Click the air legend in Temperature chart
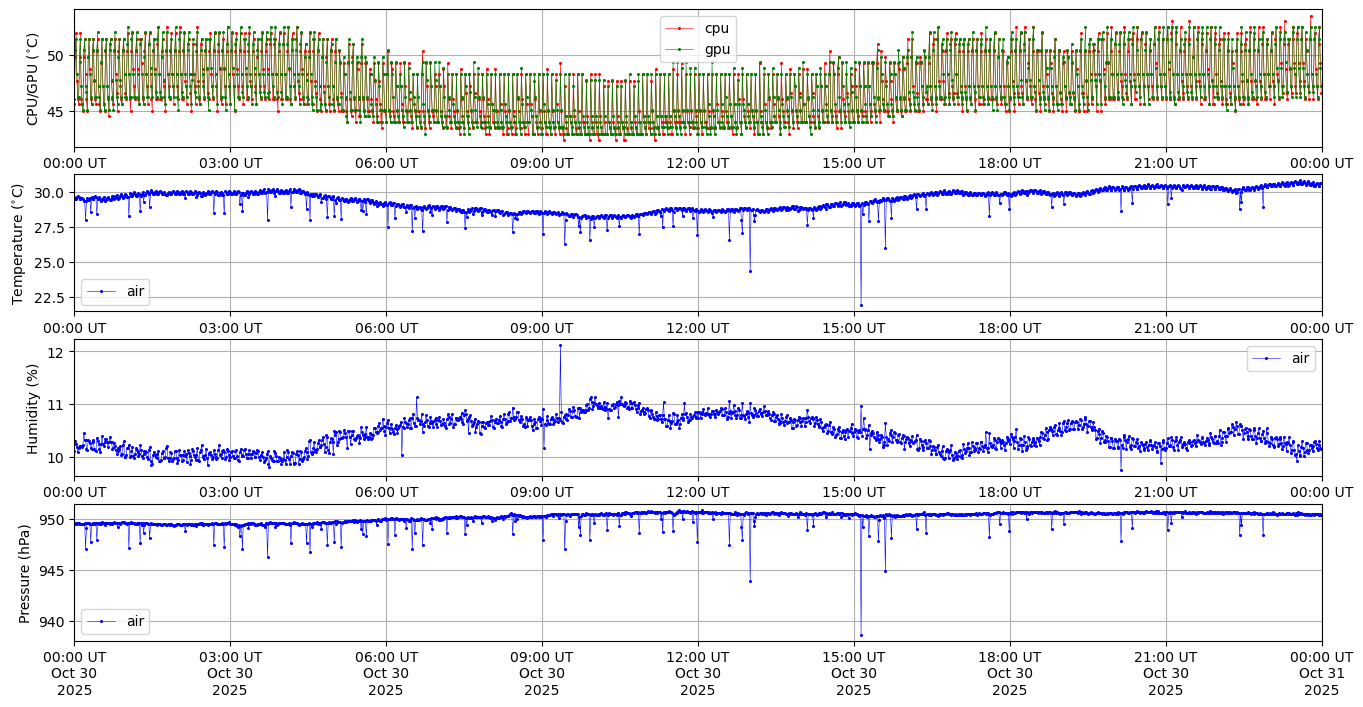 (115, 291)
